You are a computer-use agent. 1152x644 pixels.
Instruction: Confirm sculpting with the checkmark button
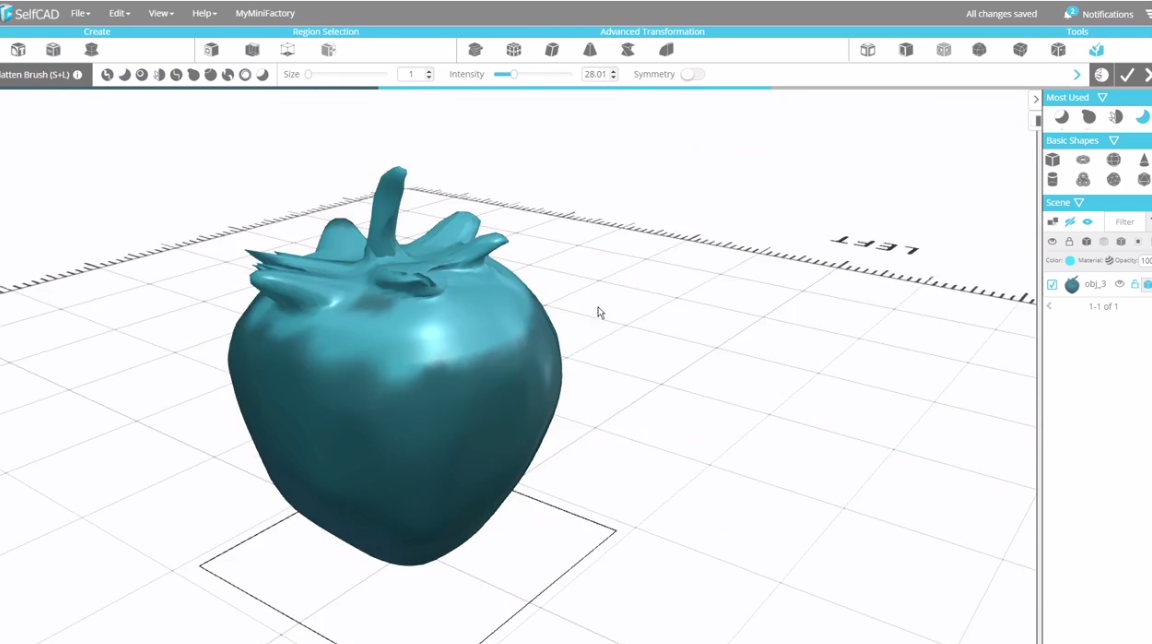click(1127, 75)
